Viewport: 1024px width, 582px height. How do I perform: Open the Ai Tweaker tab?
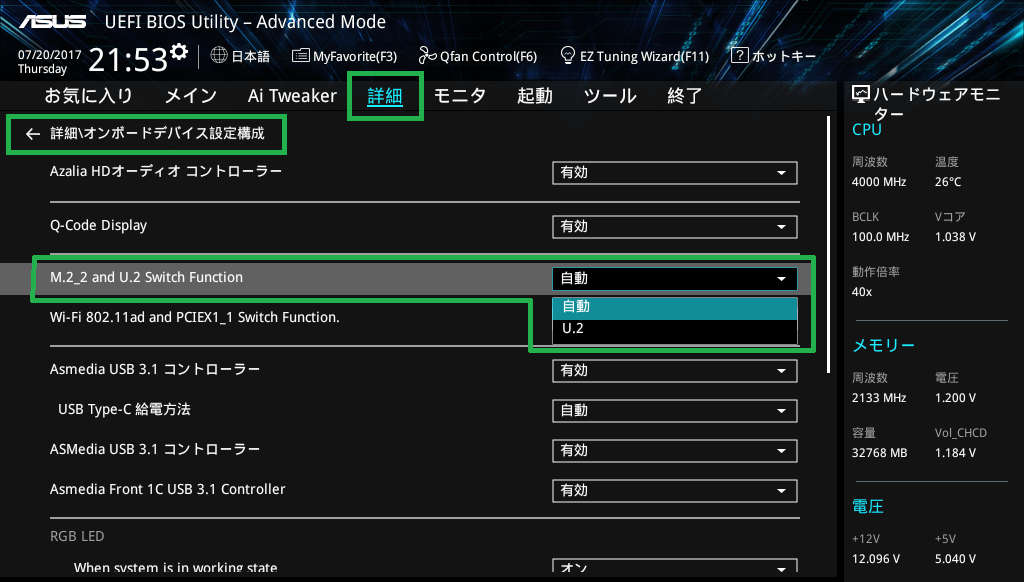tap(292, 96)
